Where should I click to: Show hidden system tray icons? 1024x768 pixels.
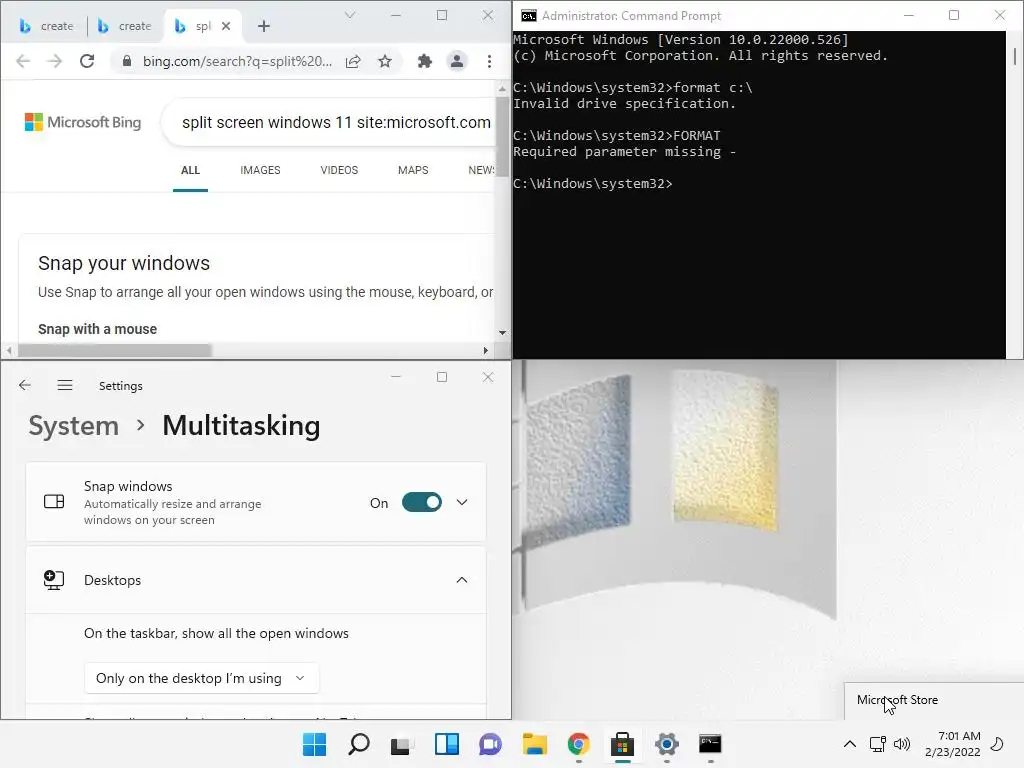(x=850, y=744)
